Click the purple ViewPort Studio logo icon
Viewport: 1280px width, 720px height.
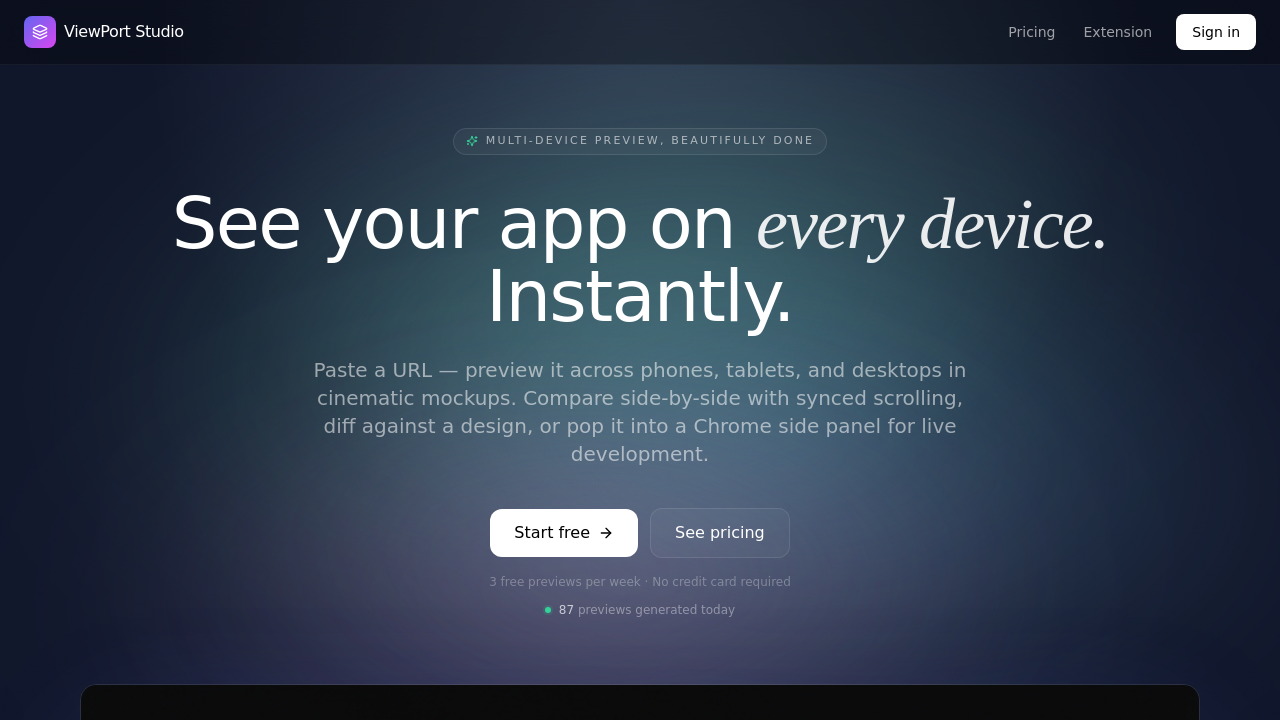[40, 32]
